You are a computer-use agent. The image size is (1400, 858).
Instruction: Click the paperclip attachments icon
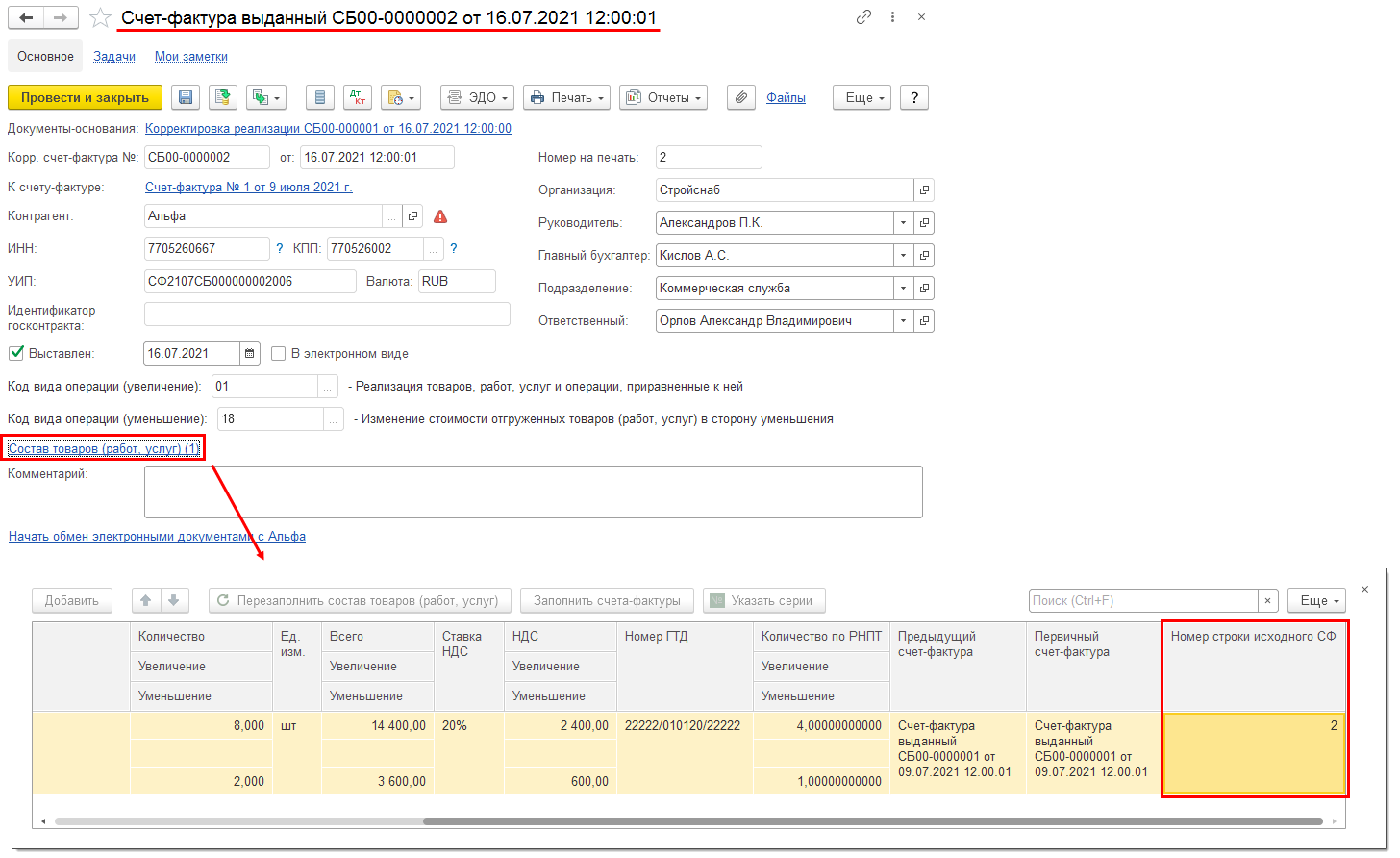click(x=739, y=97)
